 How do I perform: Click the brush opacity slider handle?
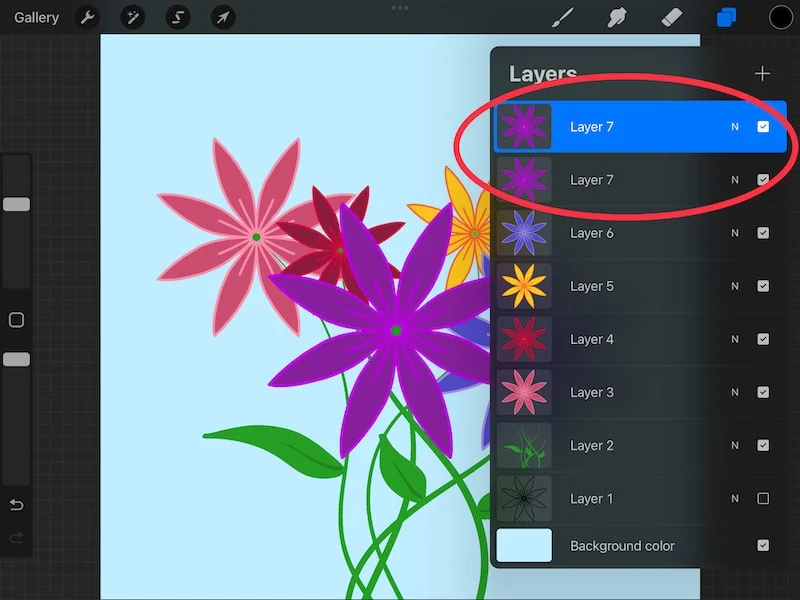click(x=16, y=360)
